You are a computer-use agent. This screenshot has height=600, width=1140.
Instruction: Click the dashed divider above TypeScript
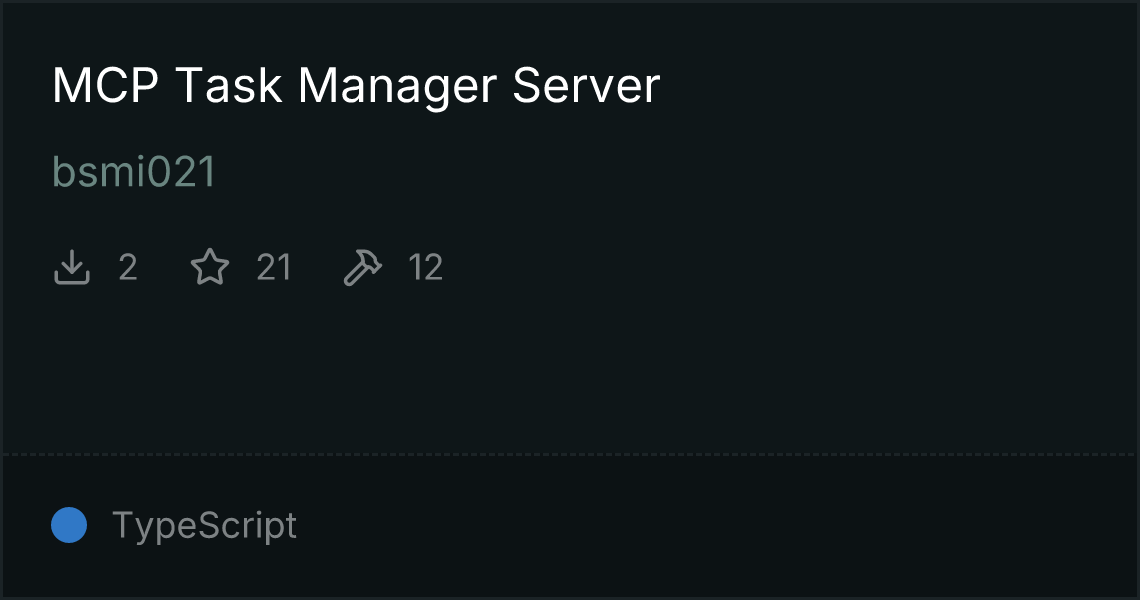pyautogui.click(x=570, y=455)
